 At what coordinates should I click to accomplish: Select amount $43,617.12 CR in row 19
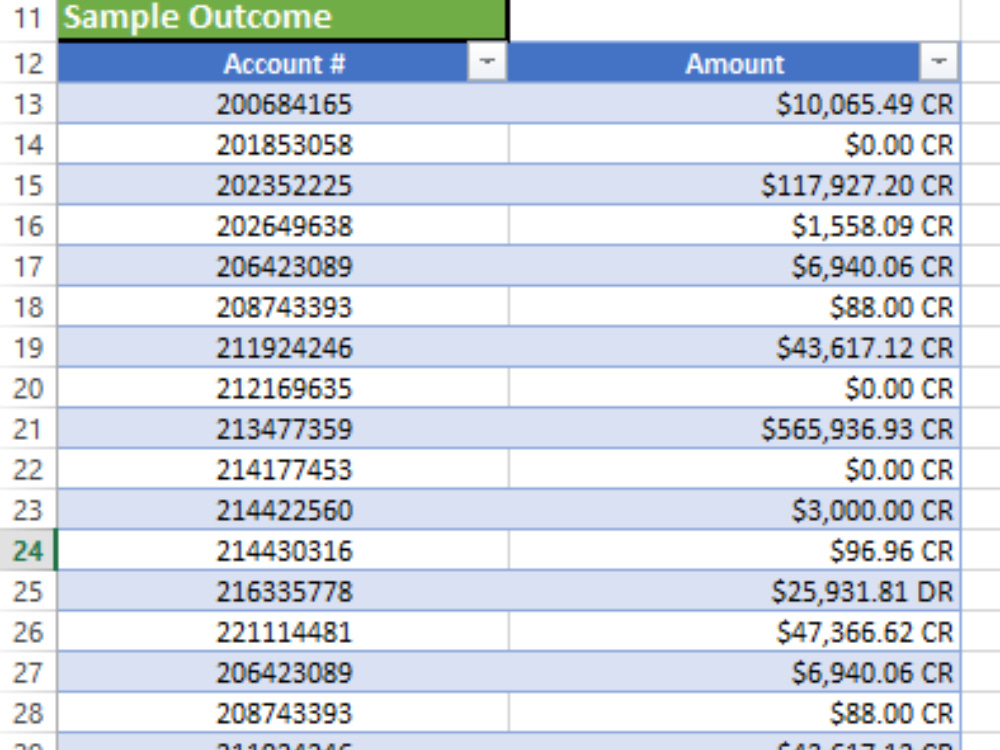click(734, 348)
